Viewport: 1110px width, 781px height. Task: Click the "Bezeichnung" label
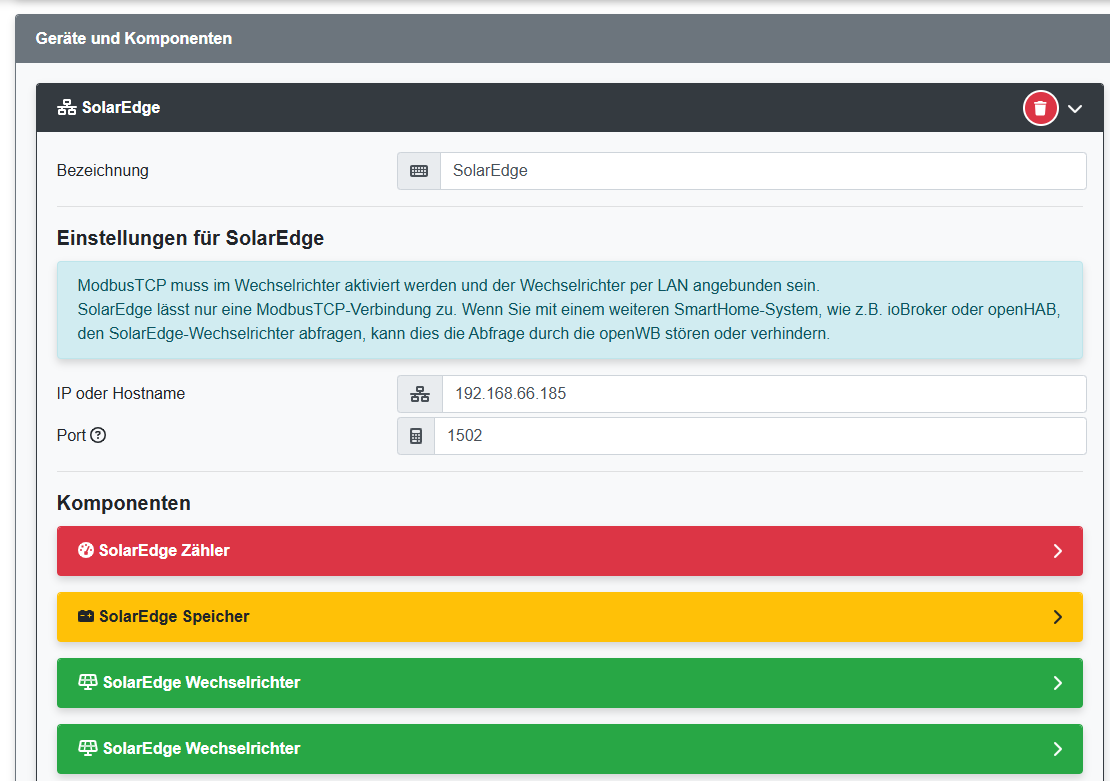tap(103, 171)
